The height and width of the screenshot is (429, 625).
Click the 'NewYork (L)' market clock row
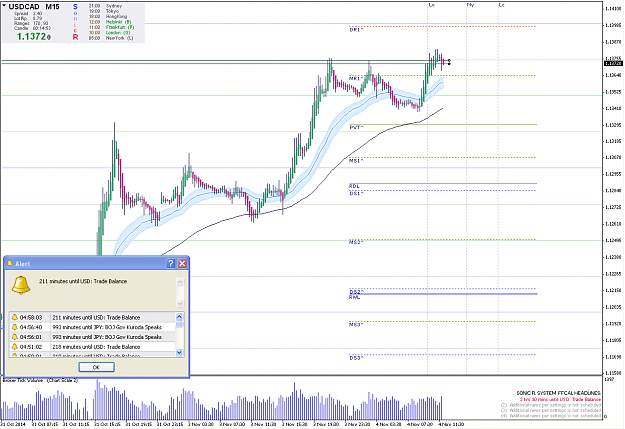tap(111, 38)
